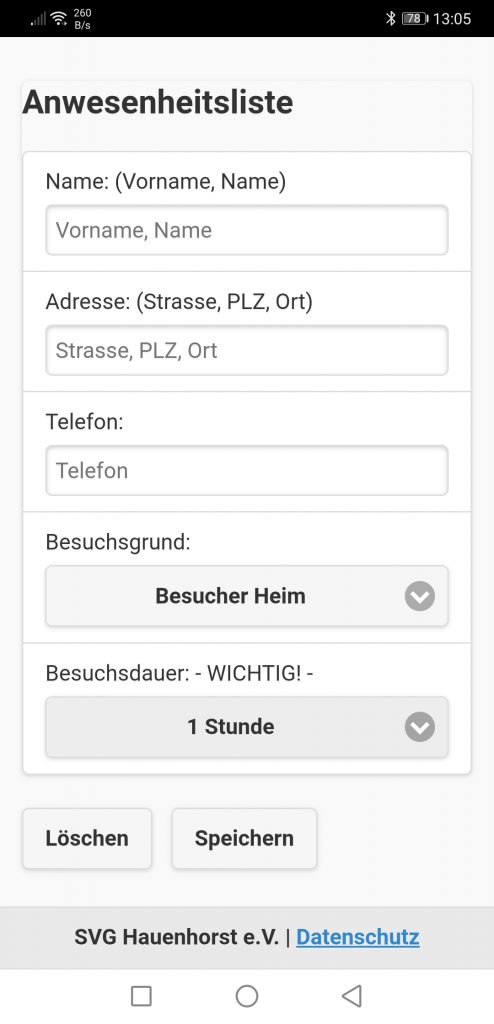Tap the cellular signal bars icon

click(38, 19)
